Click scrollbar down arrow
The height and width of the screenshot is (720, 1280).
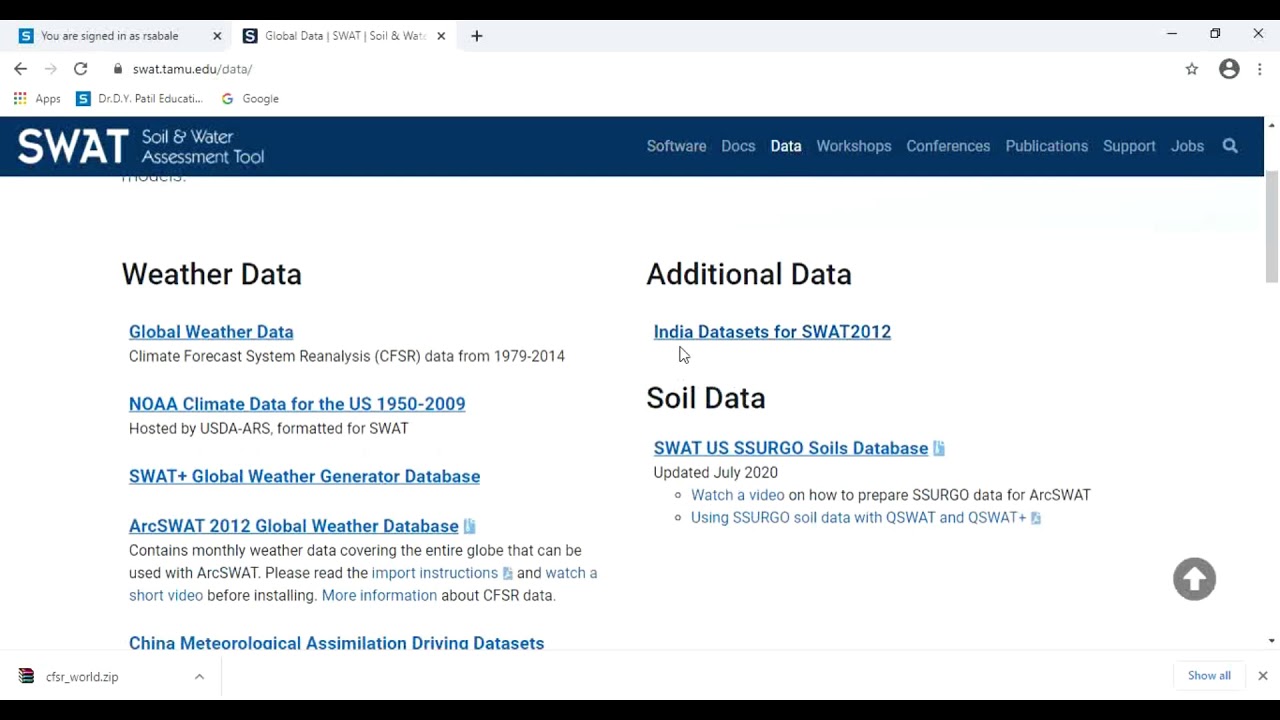click(1271, 641)
